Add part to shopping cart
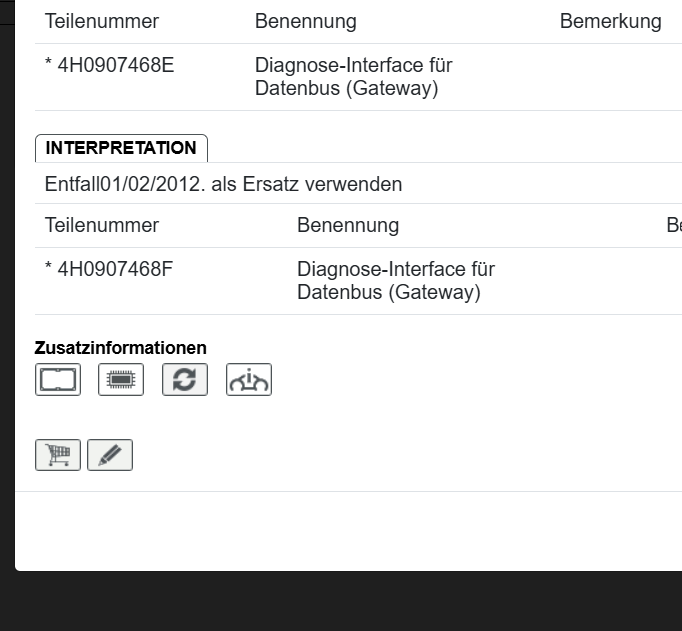 coord(58,455)
